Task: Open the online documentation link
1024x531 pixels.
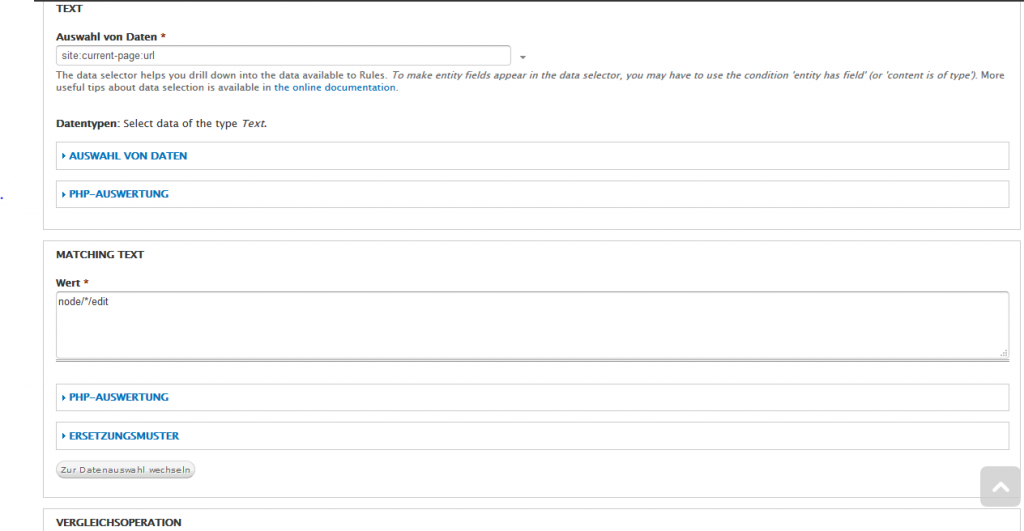Action: (335, 88)
